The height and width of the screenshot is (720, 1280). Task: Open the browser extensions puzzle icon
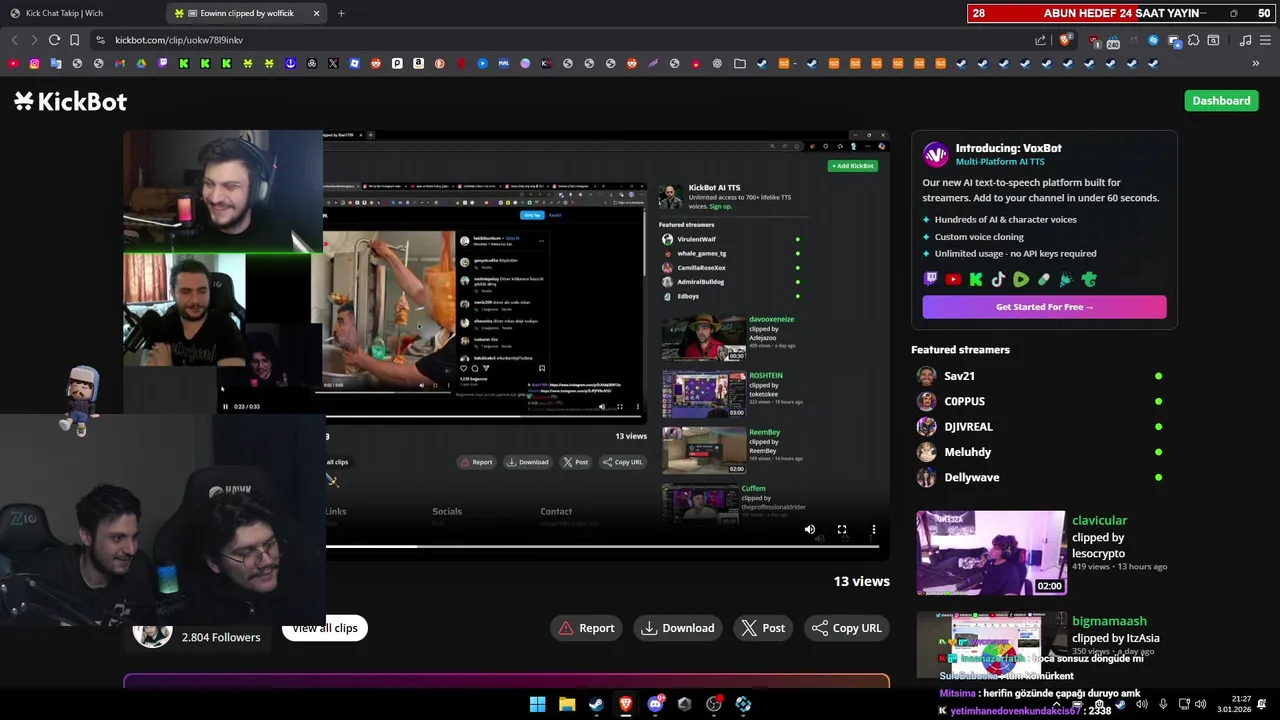coord(1193,40)
